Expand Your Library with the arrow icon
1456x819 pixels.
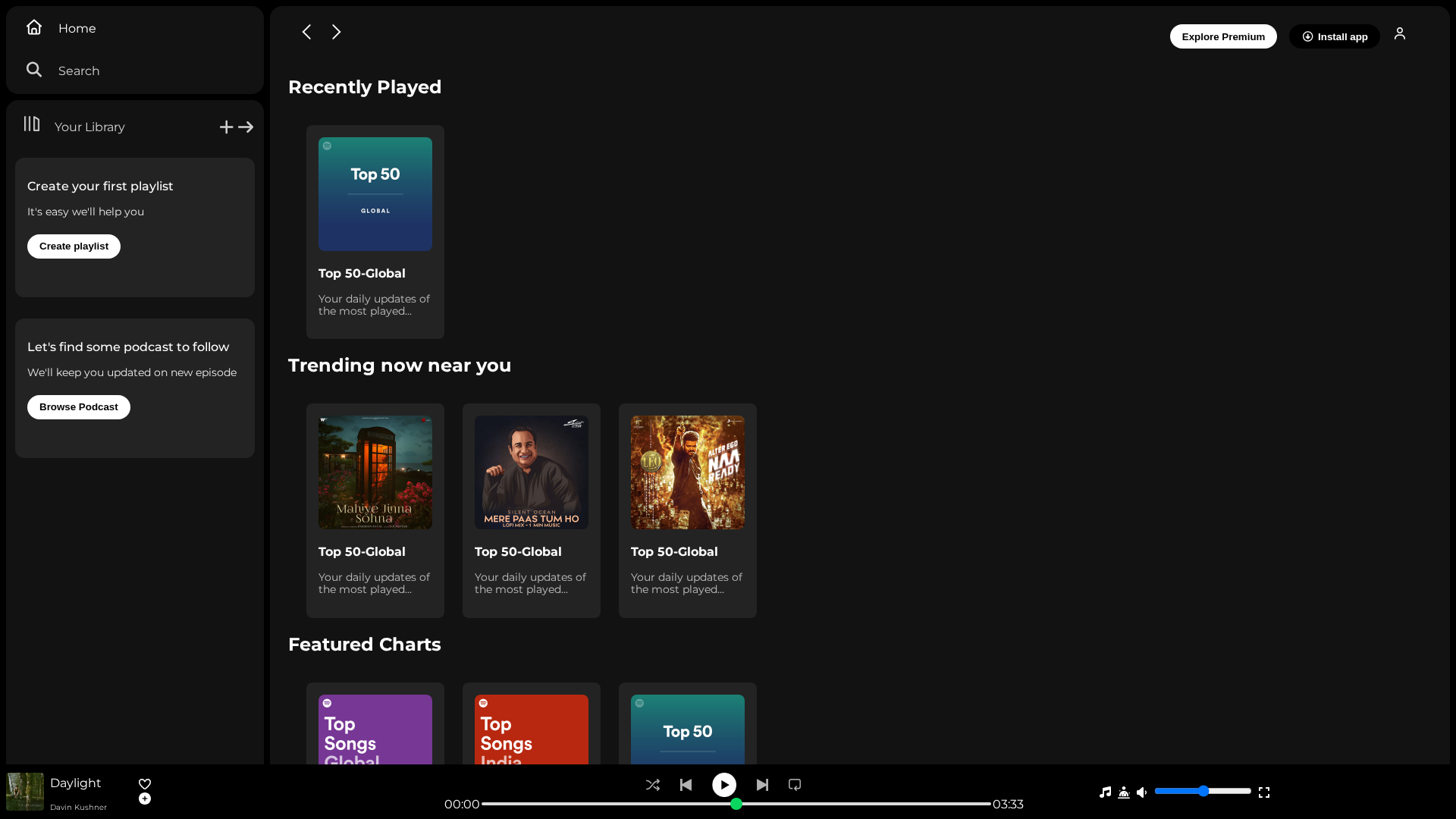(x=246, y=127)
